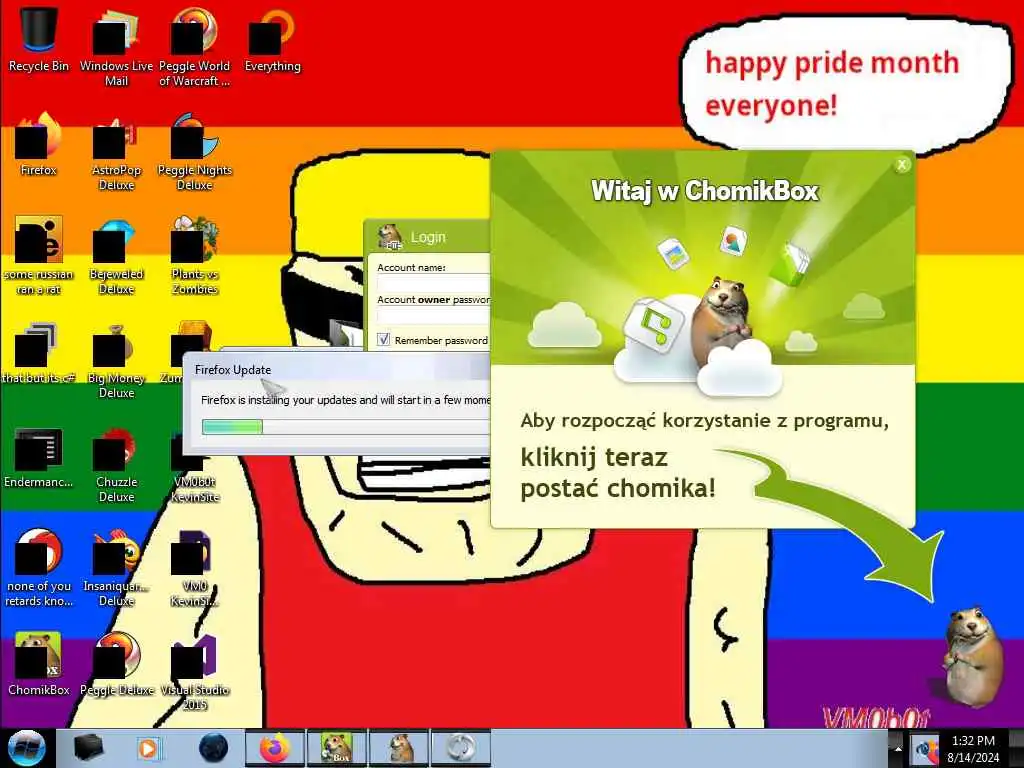
Task: Open the Everything desktop shortcut
Action: click(272, 39)
